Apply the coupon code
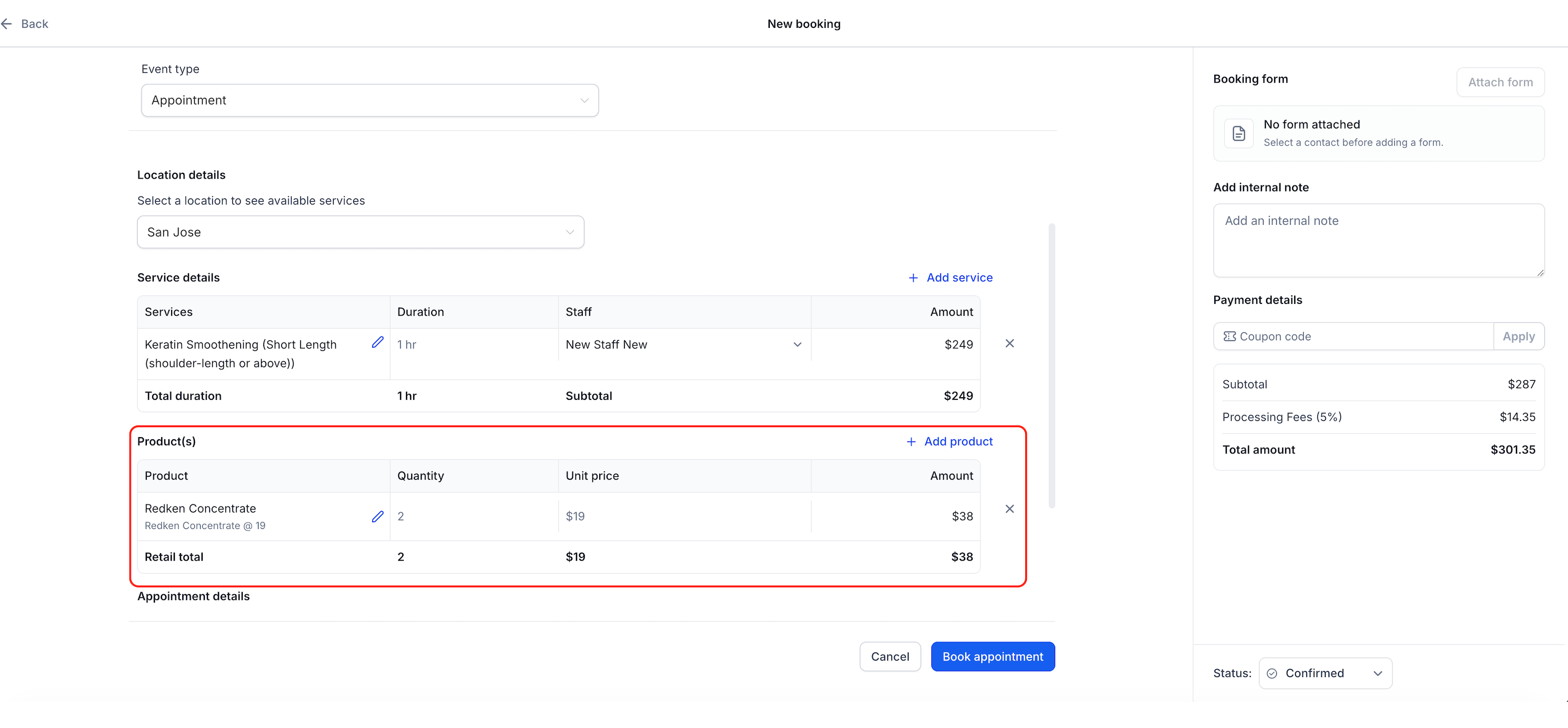The height and width of the screenshot is (728, 1568). tap(1518, 336)
